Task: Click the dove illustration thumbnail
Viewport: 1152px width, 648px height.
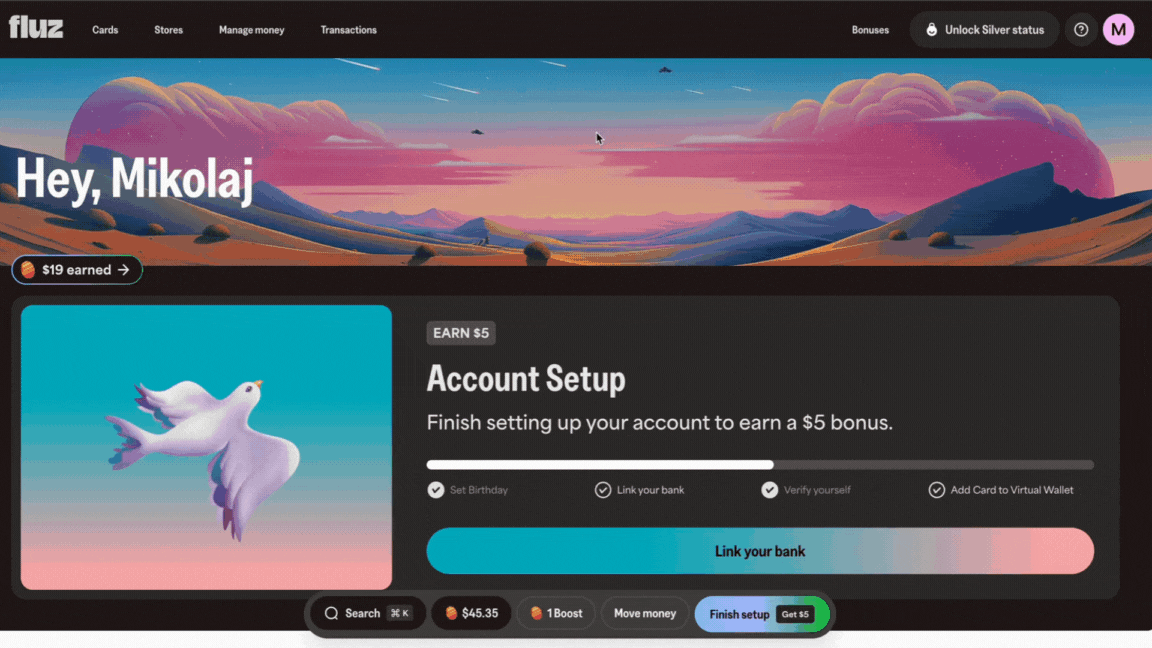Action: pos(206,447)
